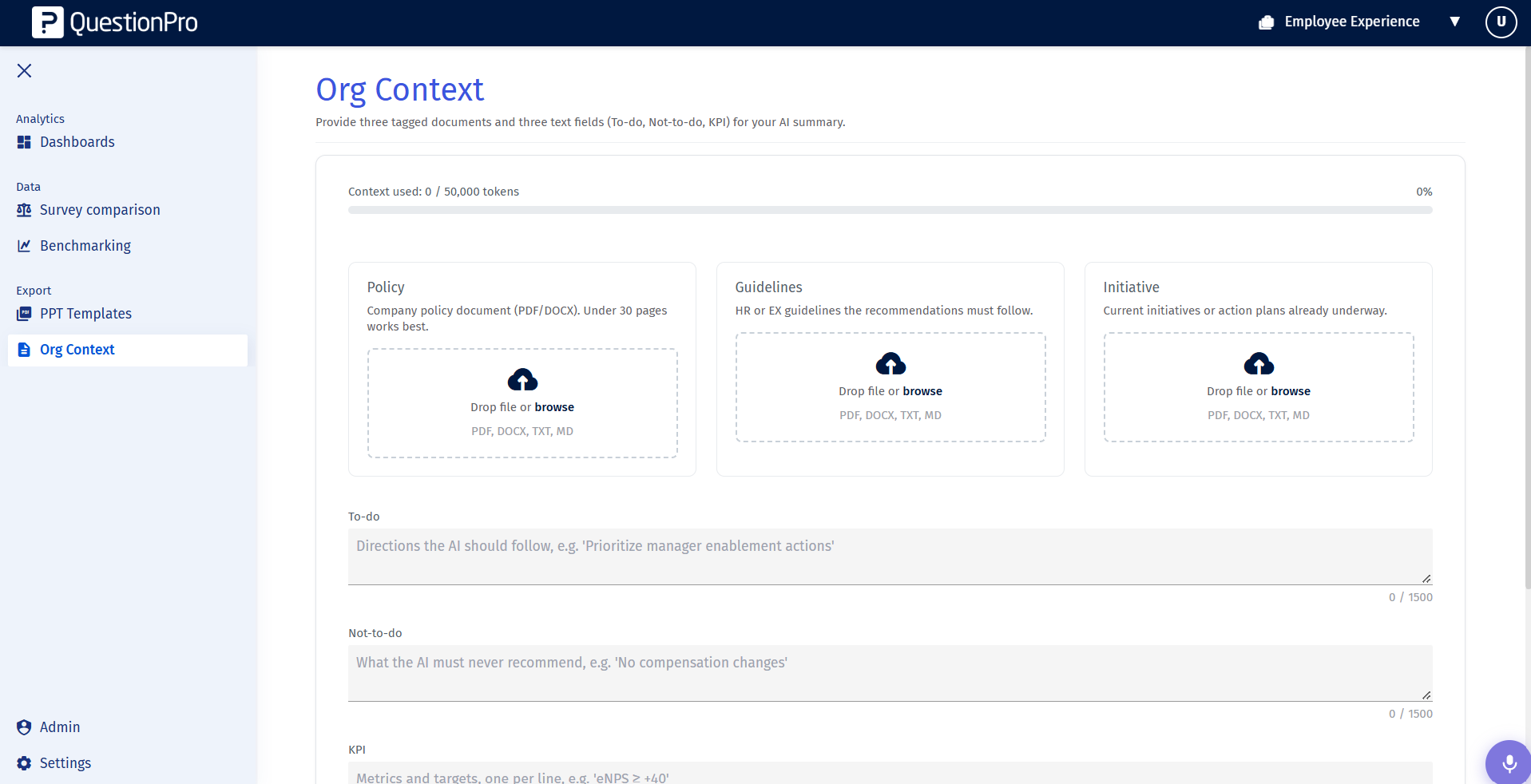This screenshot has height=784, width=1531.
Task: Click the Policy card title
Action: click(x=386, y=287)
